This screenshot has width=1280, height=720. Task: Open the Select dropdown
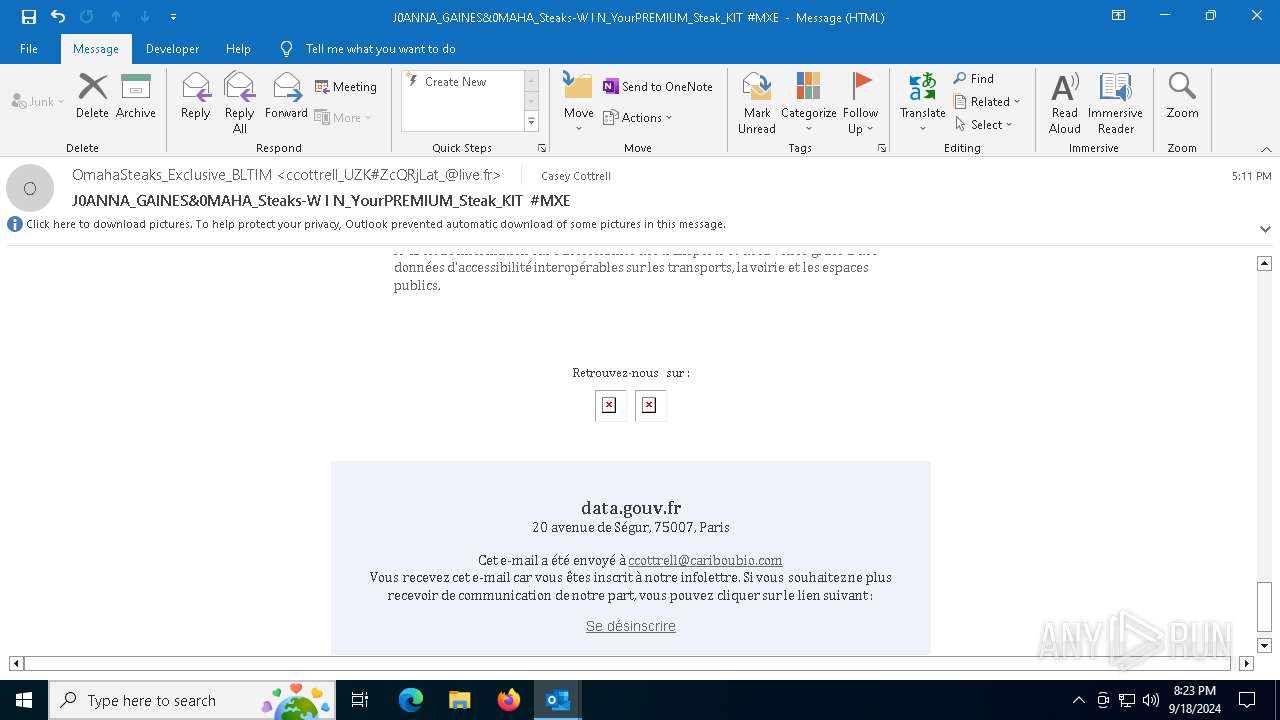[984, 125]
